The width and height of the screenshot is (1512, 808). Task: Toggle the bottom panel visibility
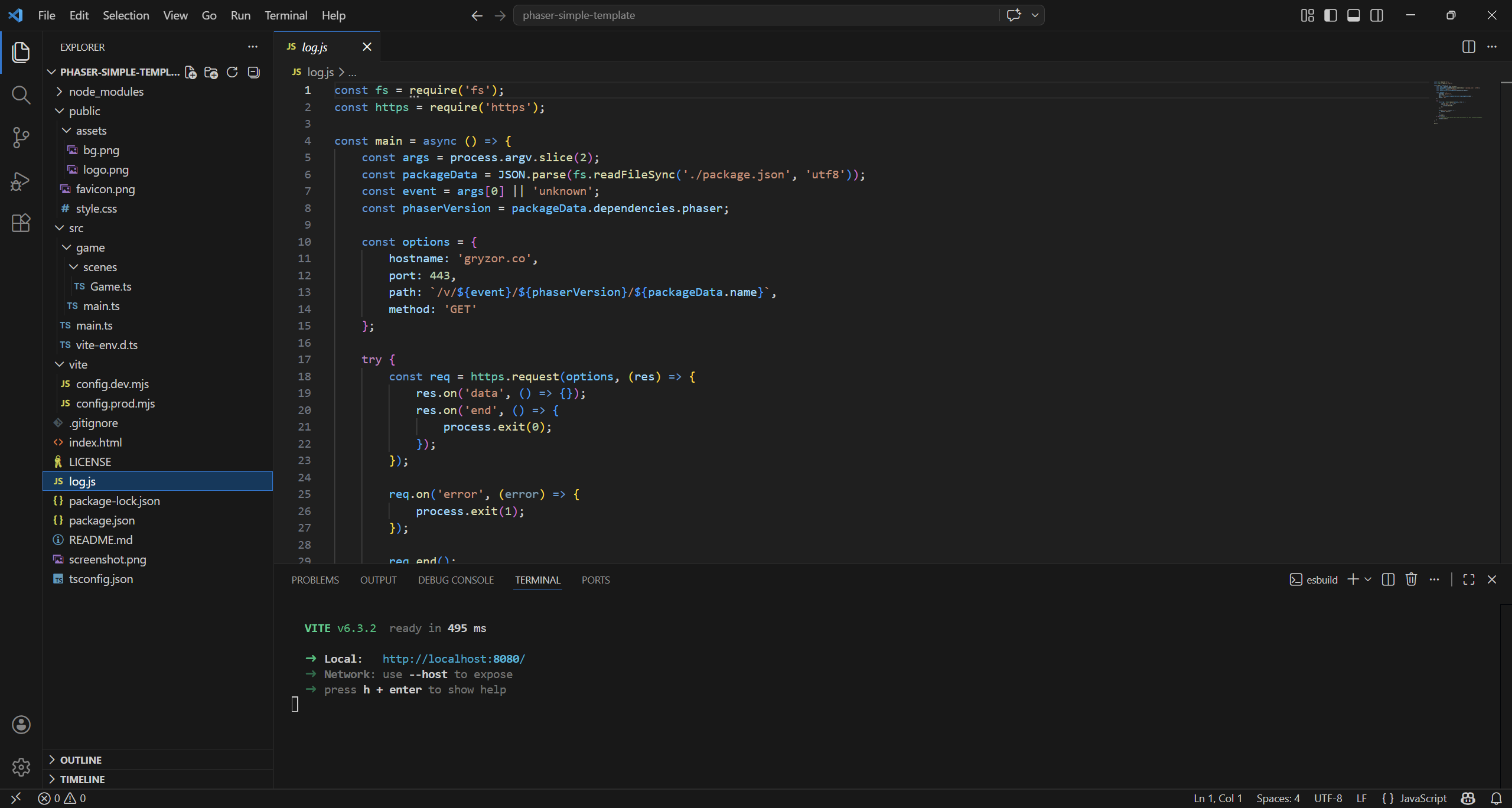click(1354, 15)
